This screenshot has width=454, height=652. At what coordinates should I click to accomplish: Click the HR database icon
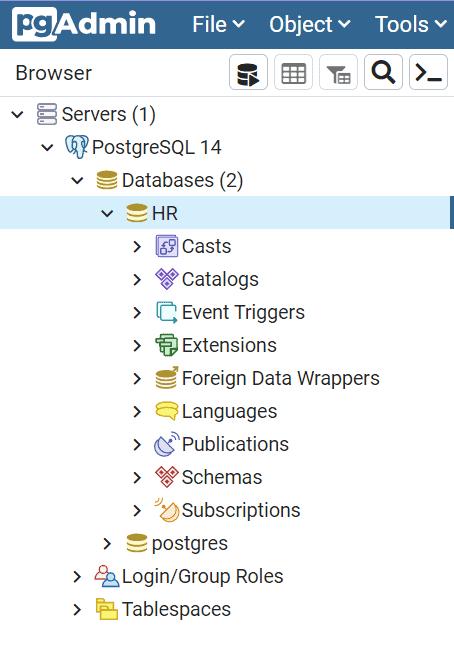click(x=137, y=213)
